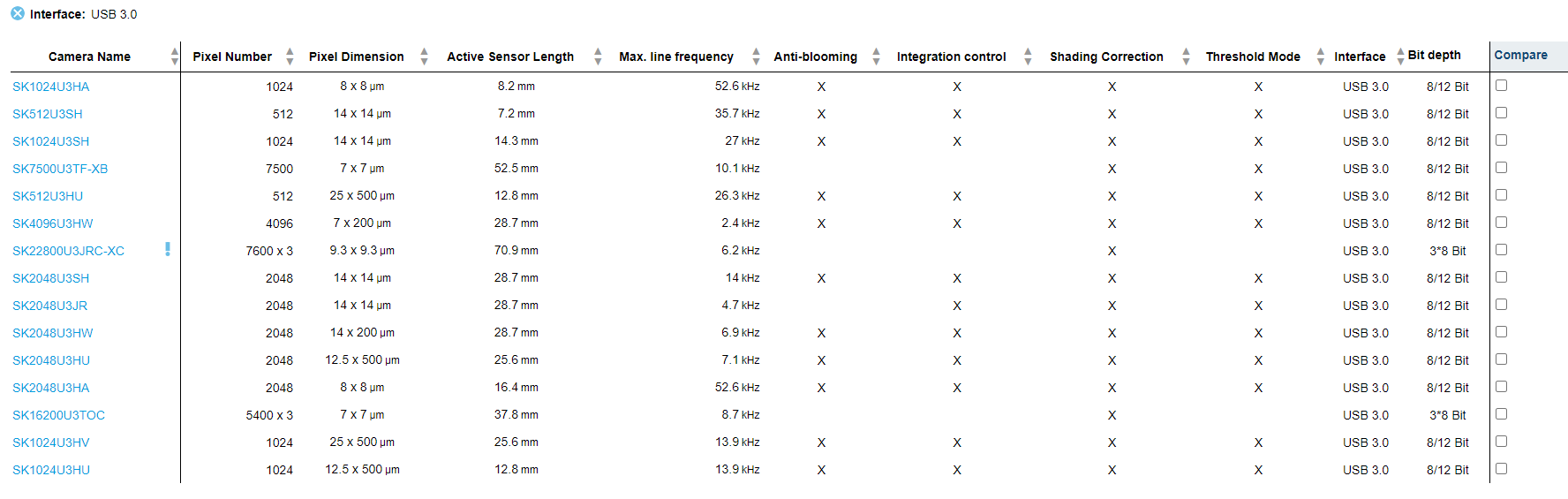1568x499 pixels.
Task: Click the Anti-blooming sort arrows
Action: pyautogui.click(x=876, y=57)
